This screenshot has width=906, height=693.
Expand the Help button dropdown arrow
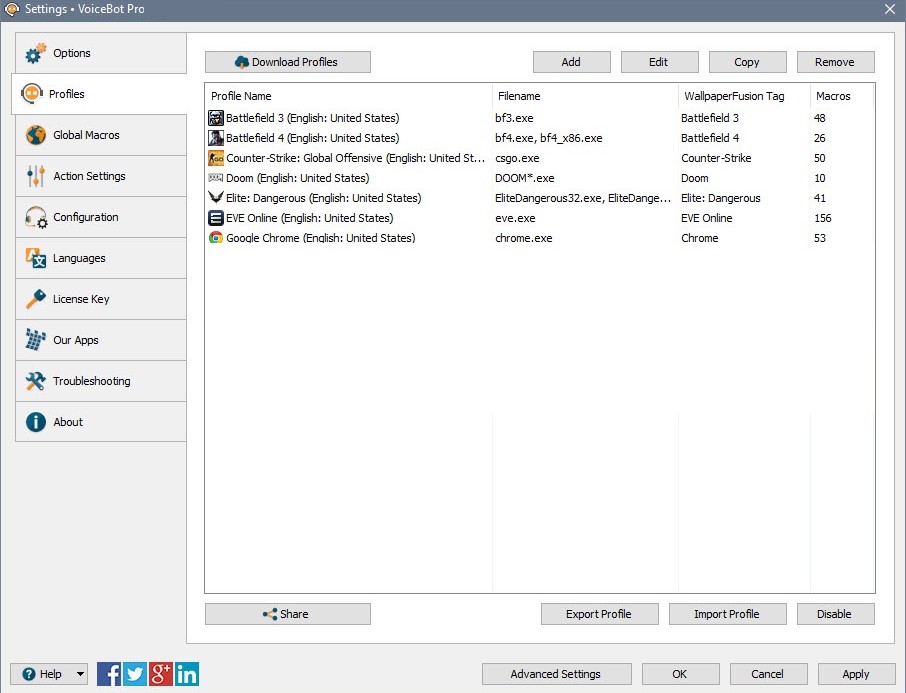tap(80, 674)
